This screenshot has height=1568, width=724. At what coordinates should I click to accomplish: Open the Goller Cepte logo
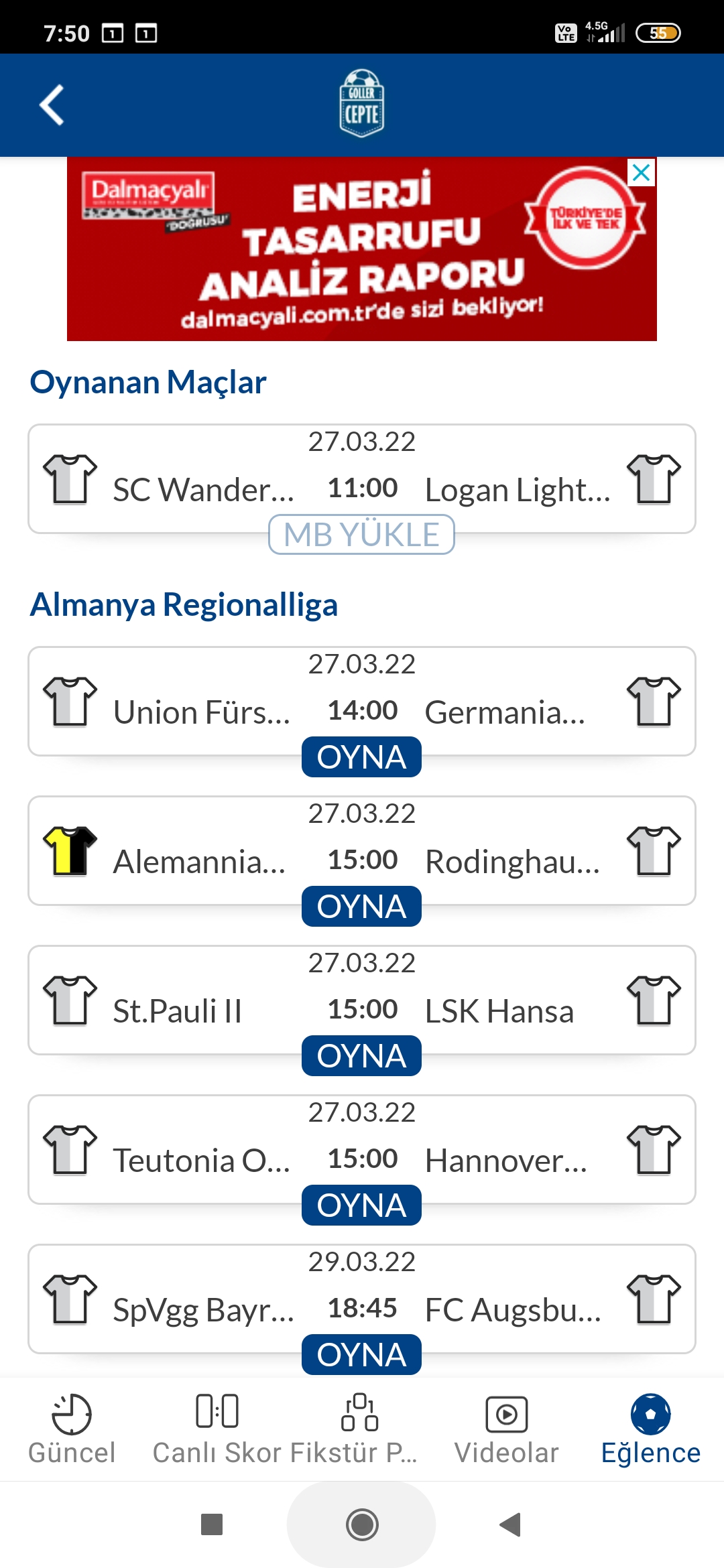point(362,103)
